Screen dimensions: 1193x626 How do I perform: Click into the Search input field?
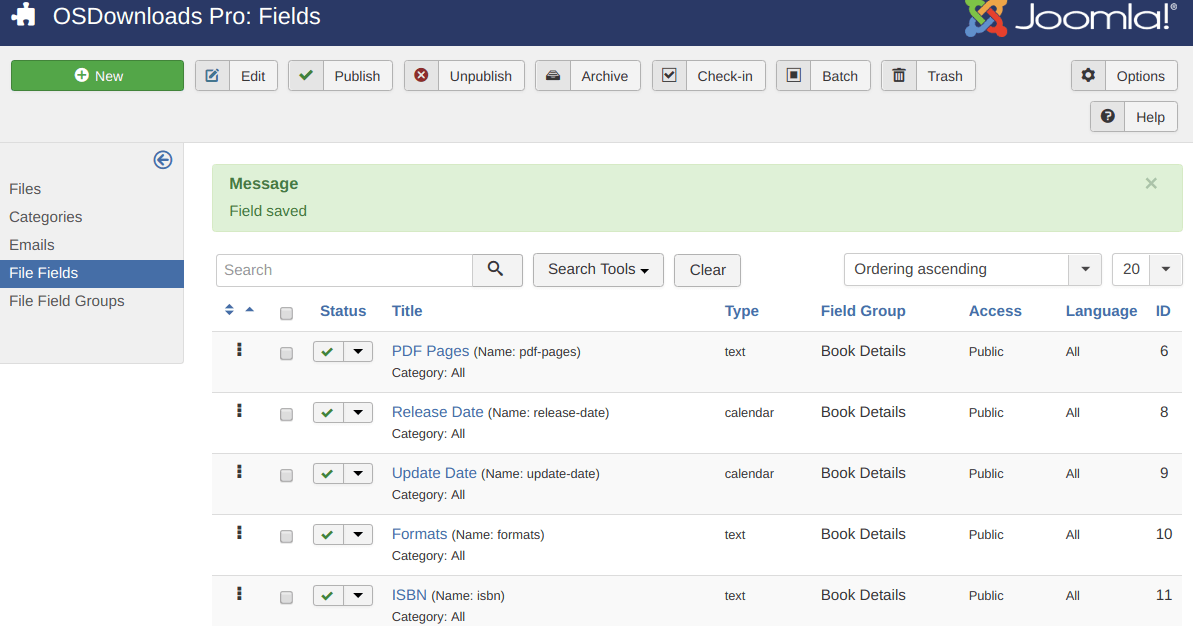click(345, 270)
